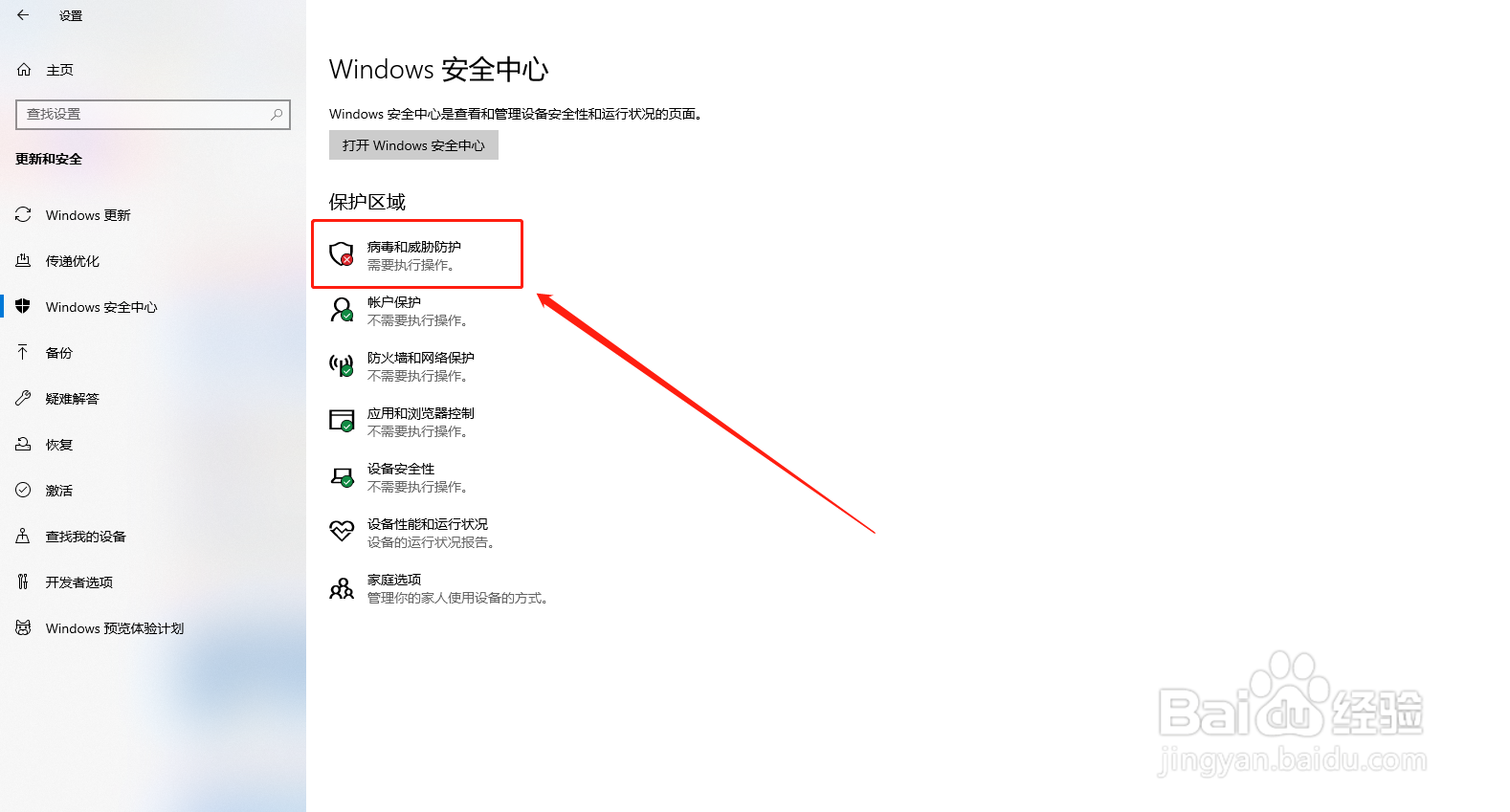Screen dimensions: 1510x812
Task: Click the firewall network antenna icon
Action: (x=342, y=365)
